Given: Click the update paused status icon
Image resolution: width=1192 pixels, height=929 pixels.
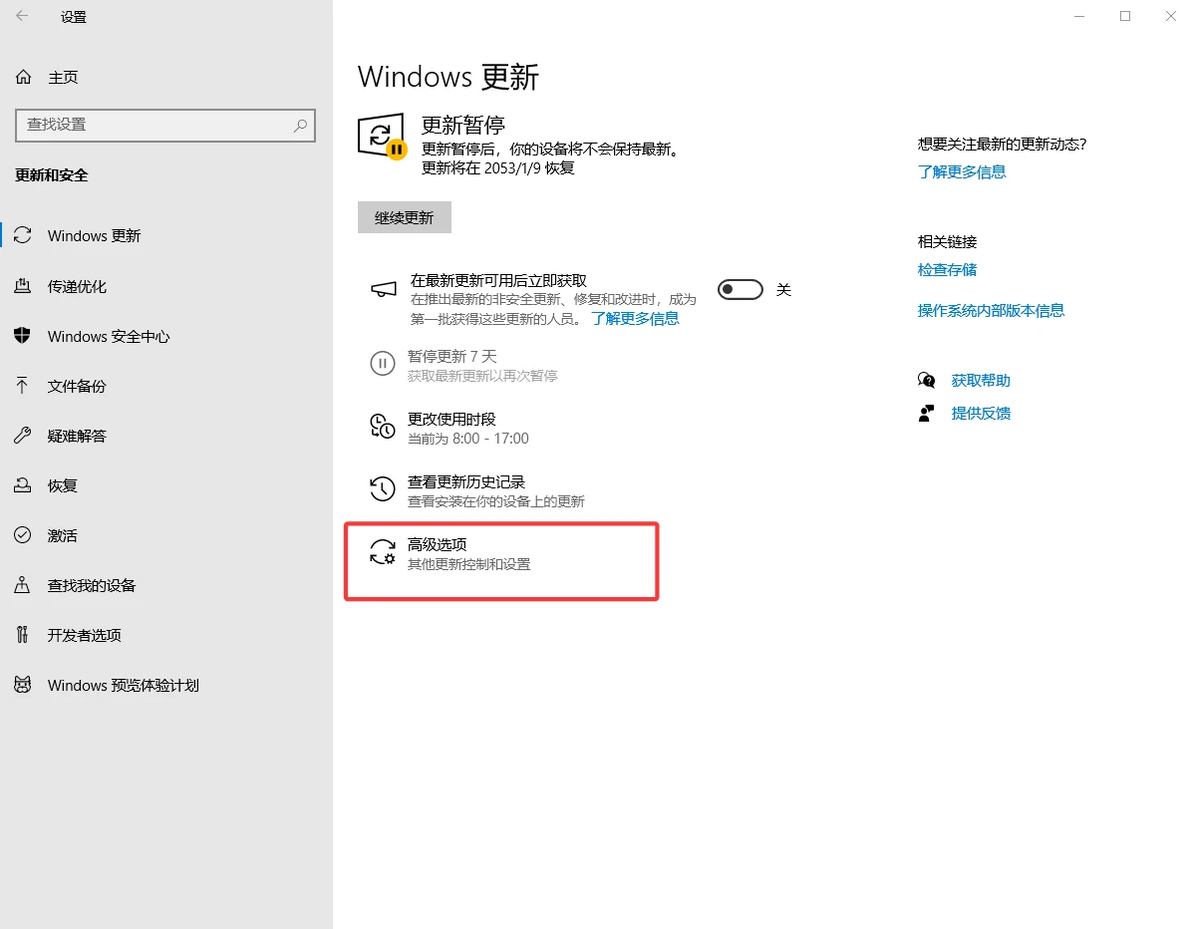Looking at the screenshot, I should click(382, 137).
